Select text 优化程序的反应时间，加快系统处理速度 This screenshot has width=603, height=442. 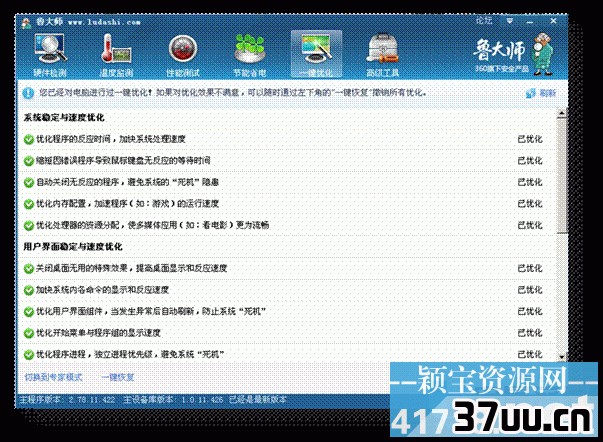point(111,139)
